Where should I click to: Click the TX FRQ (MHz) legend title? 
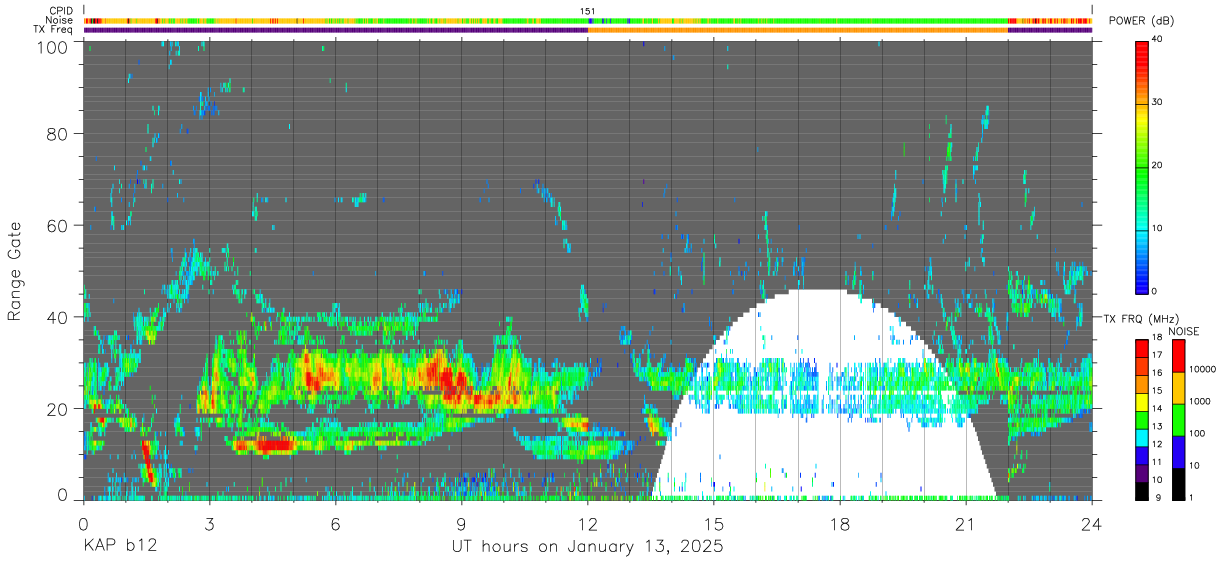pyautogui.click(x=1140, y=318)
